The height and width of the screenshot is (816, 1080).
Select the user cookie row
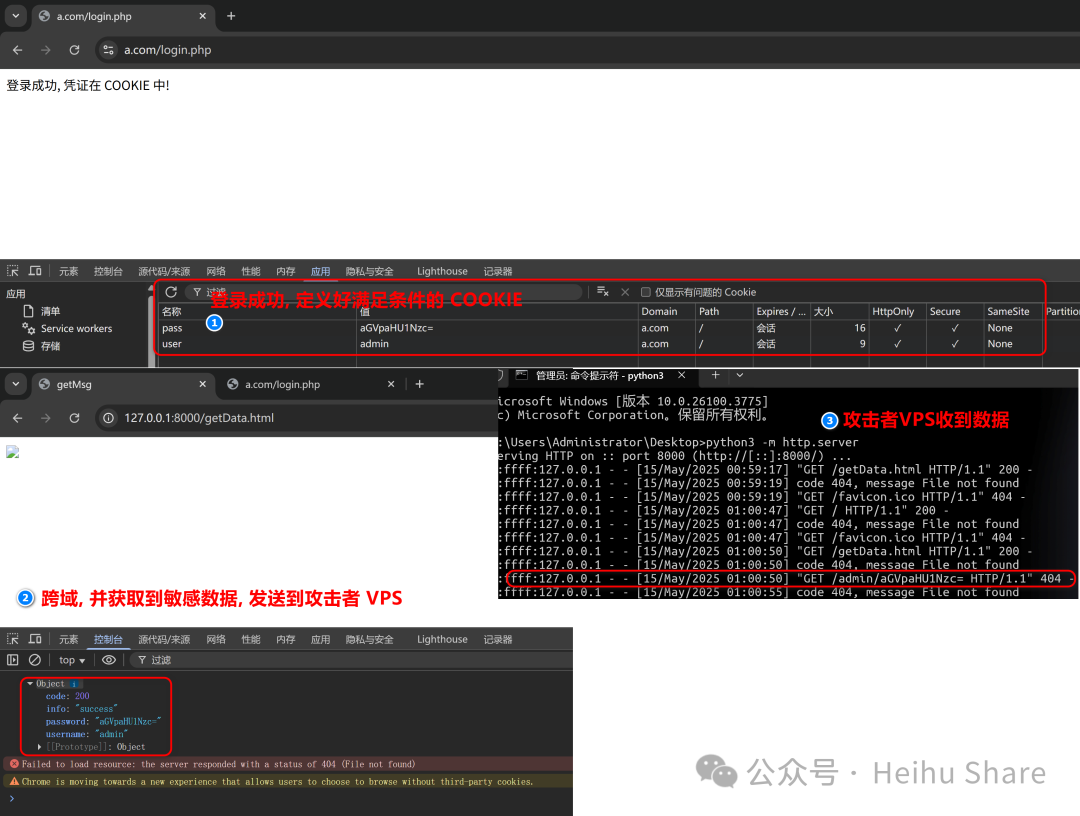coord(599,344)
